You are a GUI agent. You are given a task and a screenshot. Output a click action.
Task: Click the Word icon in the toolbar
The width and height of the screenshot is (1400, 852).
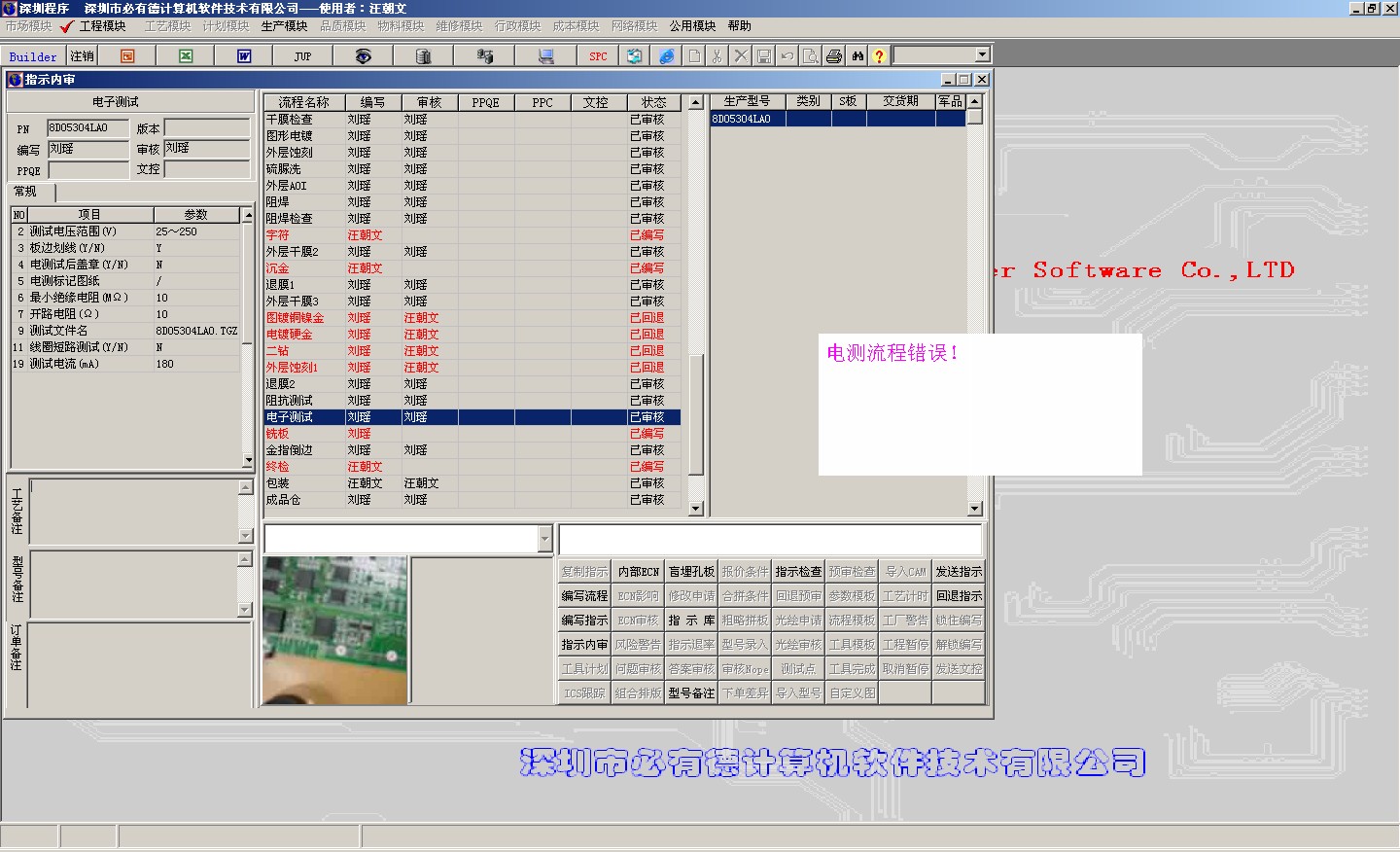tap(244, 56)
